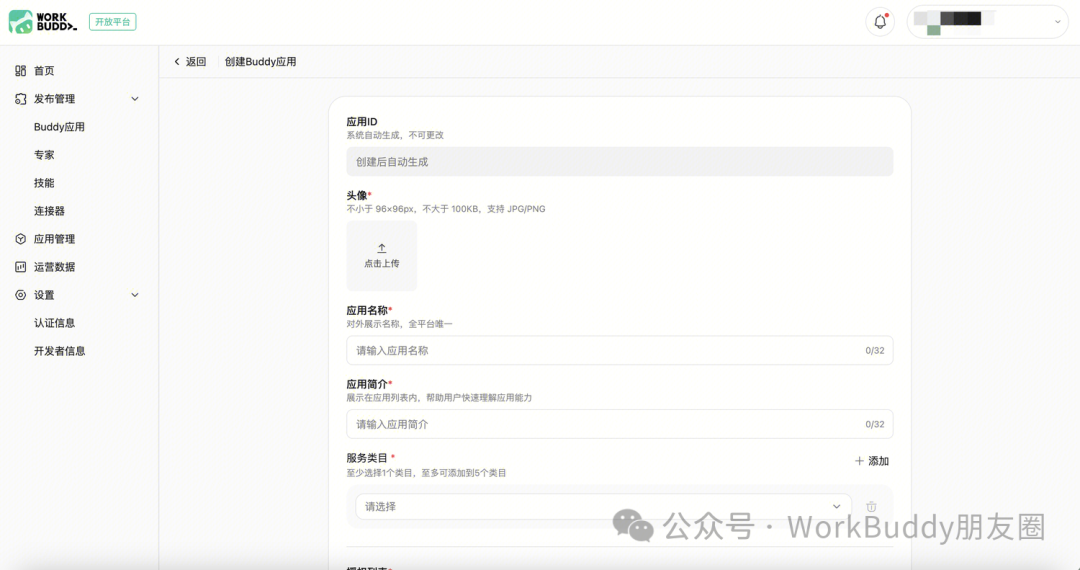Click the 设置 gear icon
The image size is (1080, 570).
(x=21, y=295)
